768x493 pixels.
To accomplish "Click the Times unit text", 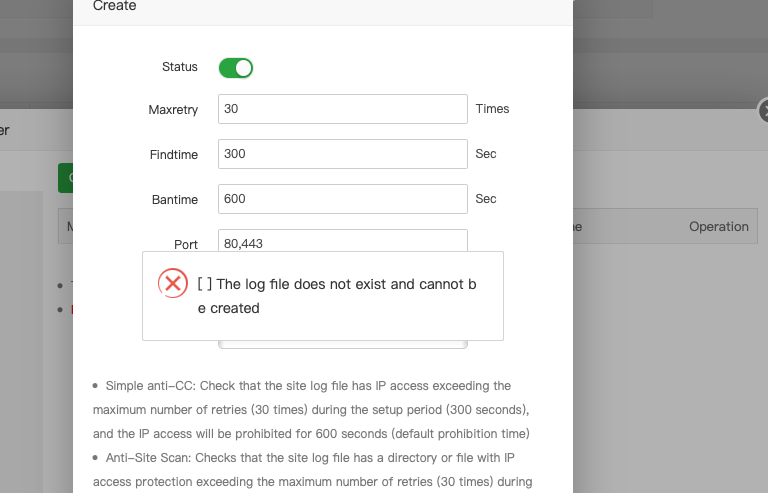I will 492,109.
